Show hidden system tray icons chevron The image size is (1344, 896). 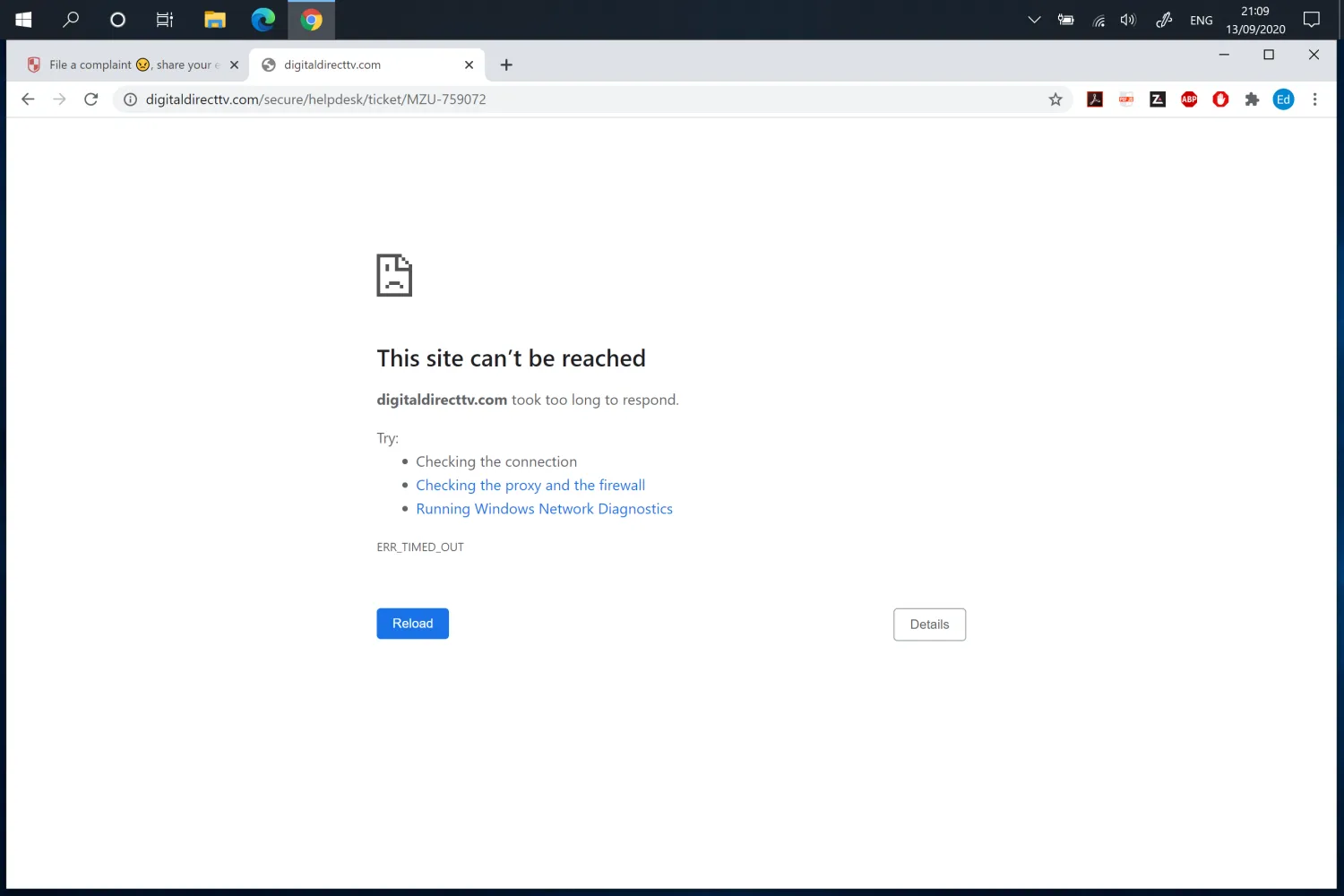(x=1034, y=20)
